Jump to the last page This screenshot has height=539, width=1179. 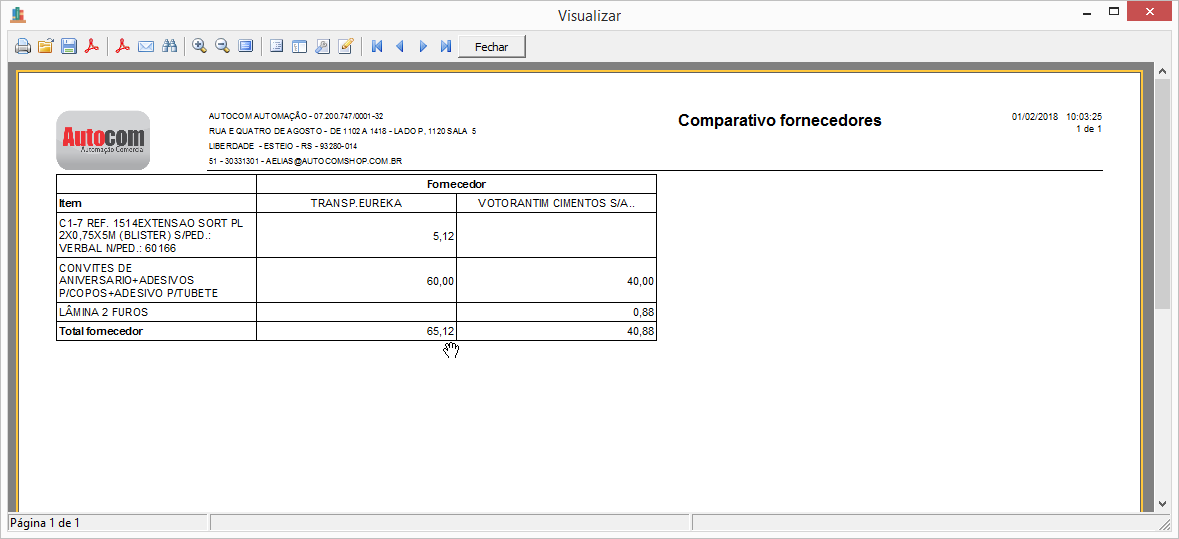(x=446, y=47)
